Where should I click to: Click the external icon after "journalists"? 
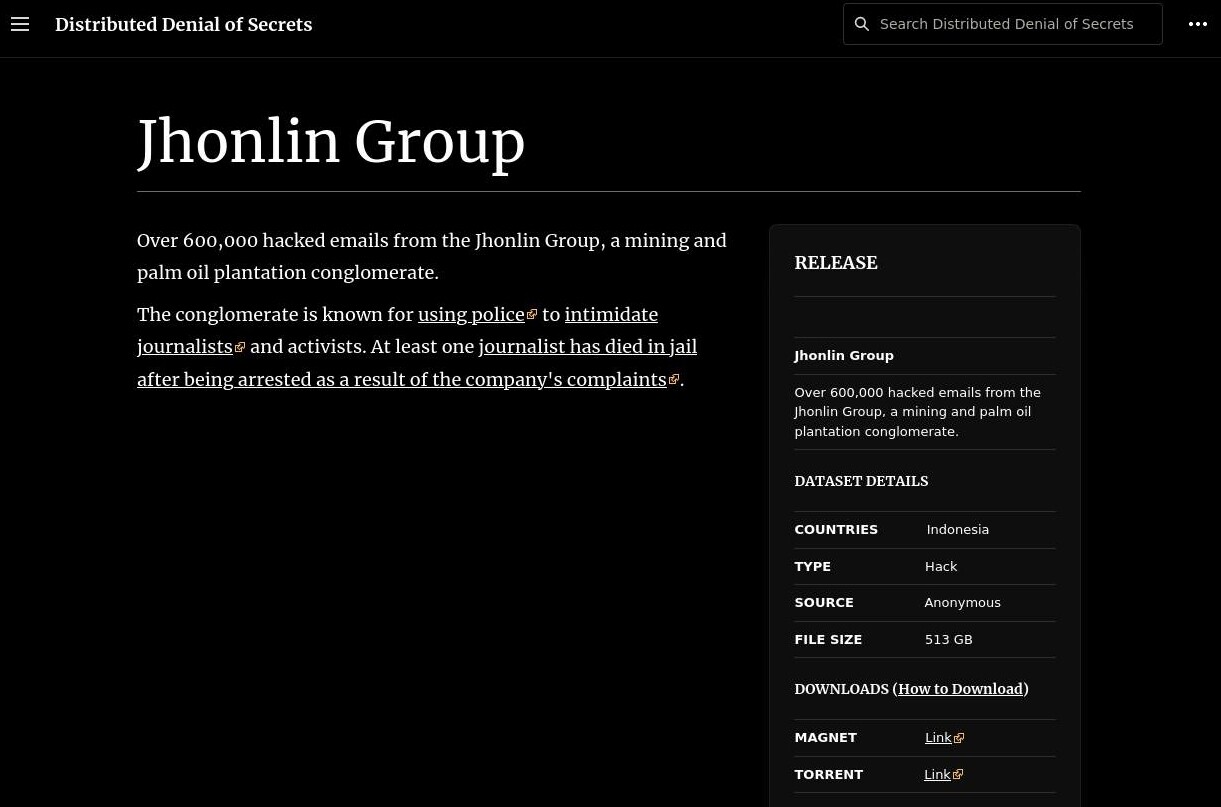240,348
